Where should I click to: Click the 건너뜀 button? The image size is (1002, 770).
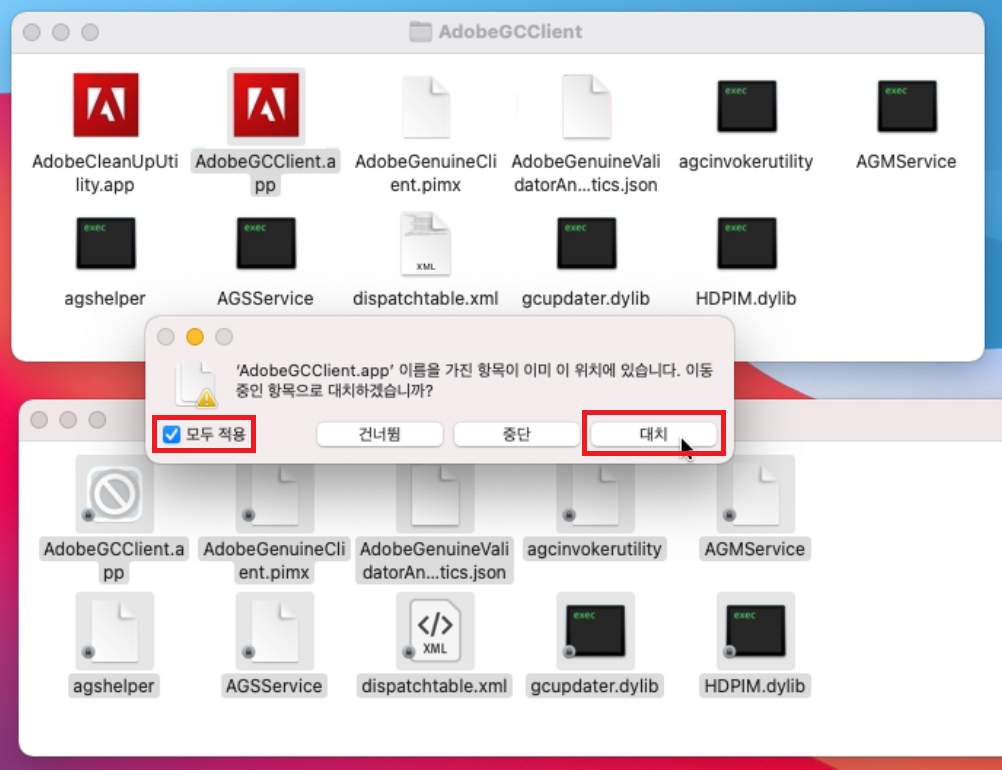click(380, 435)
